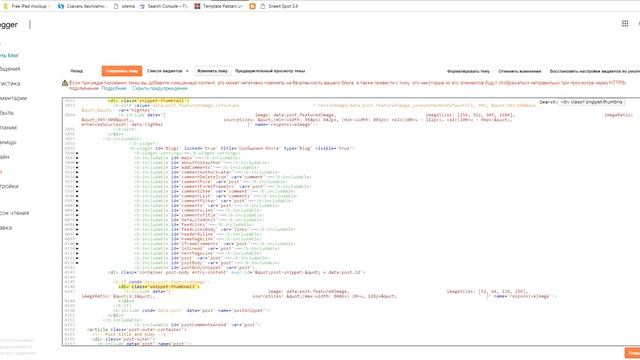Expand the folded 'aboutPostAuthor' includable
Viewport: 640px width, 360px height.
tap(77, 163)
